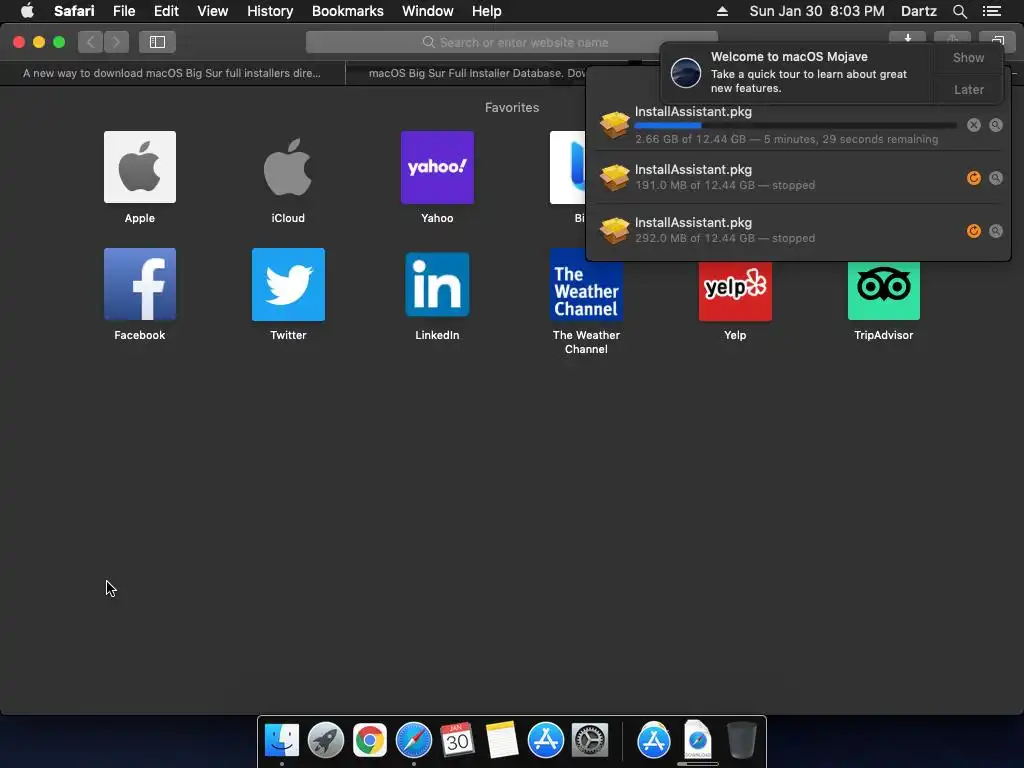Open Notification Center from menu bar
This screenshot has height=768, width=1024.
(x=991, y=11)
